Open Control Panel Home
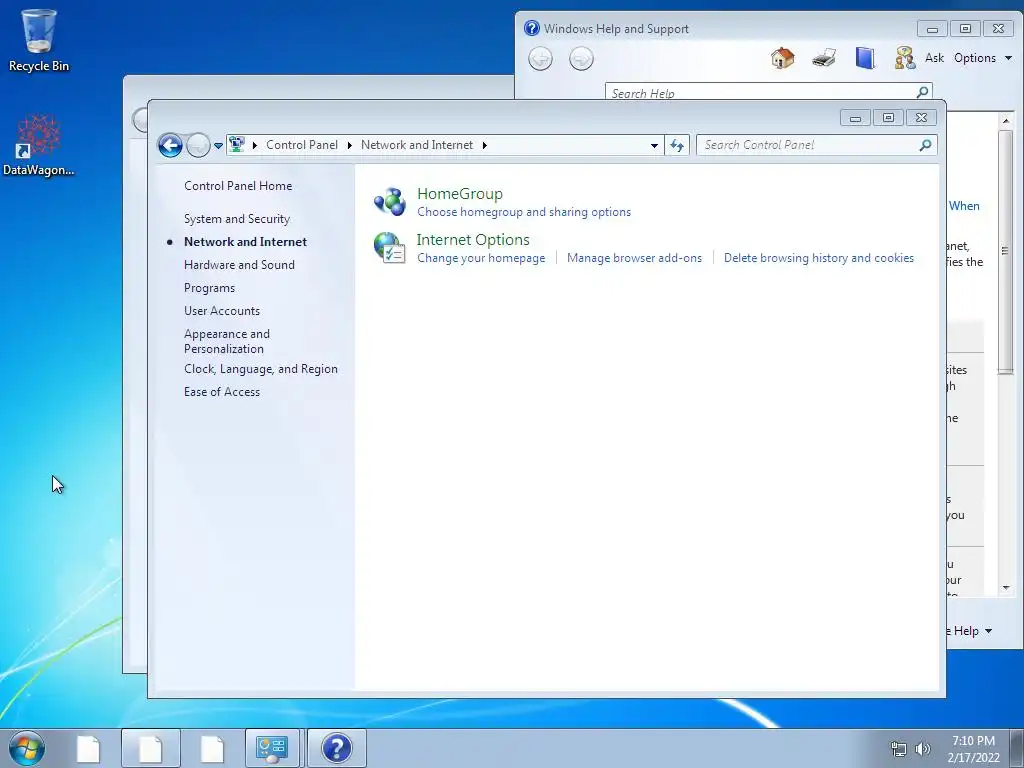Image resolution: width=1024 pixels, height=768 pixels. [x=238, y=185]
